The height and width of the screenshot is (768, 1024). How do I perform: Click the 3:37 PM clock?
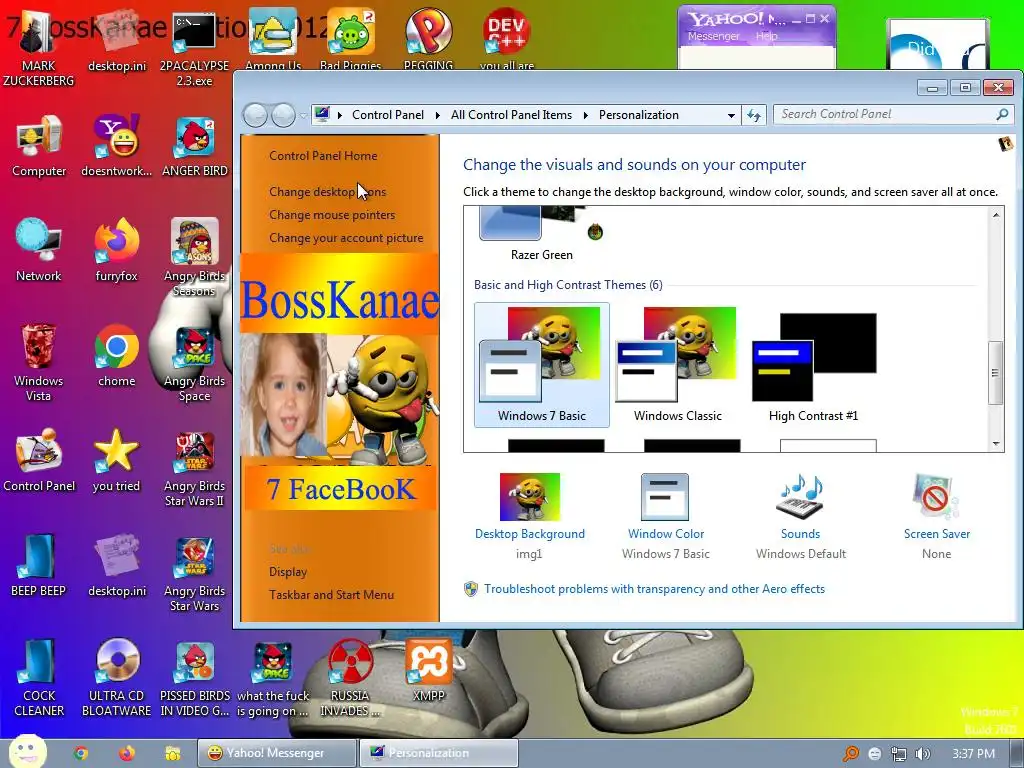974,754
